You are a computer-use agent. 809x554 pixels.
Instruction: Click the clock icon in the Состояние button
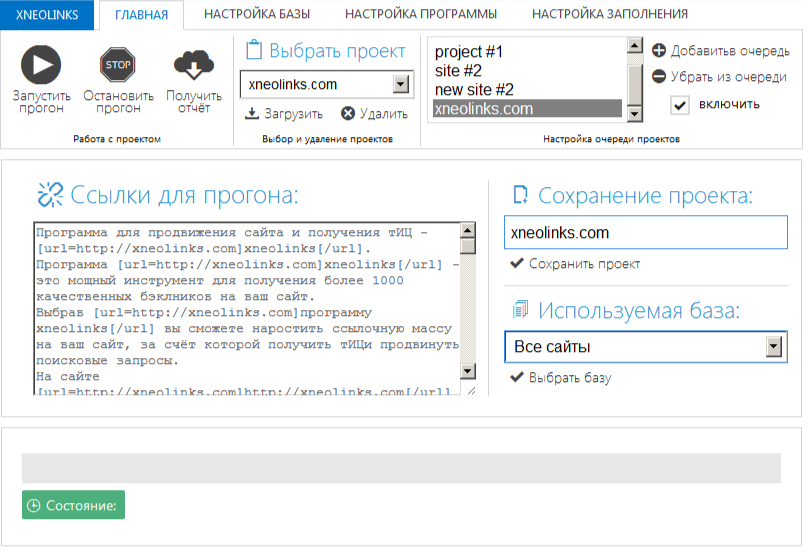click(34, 505)
